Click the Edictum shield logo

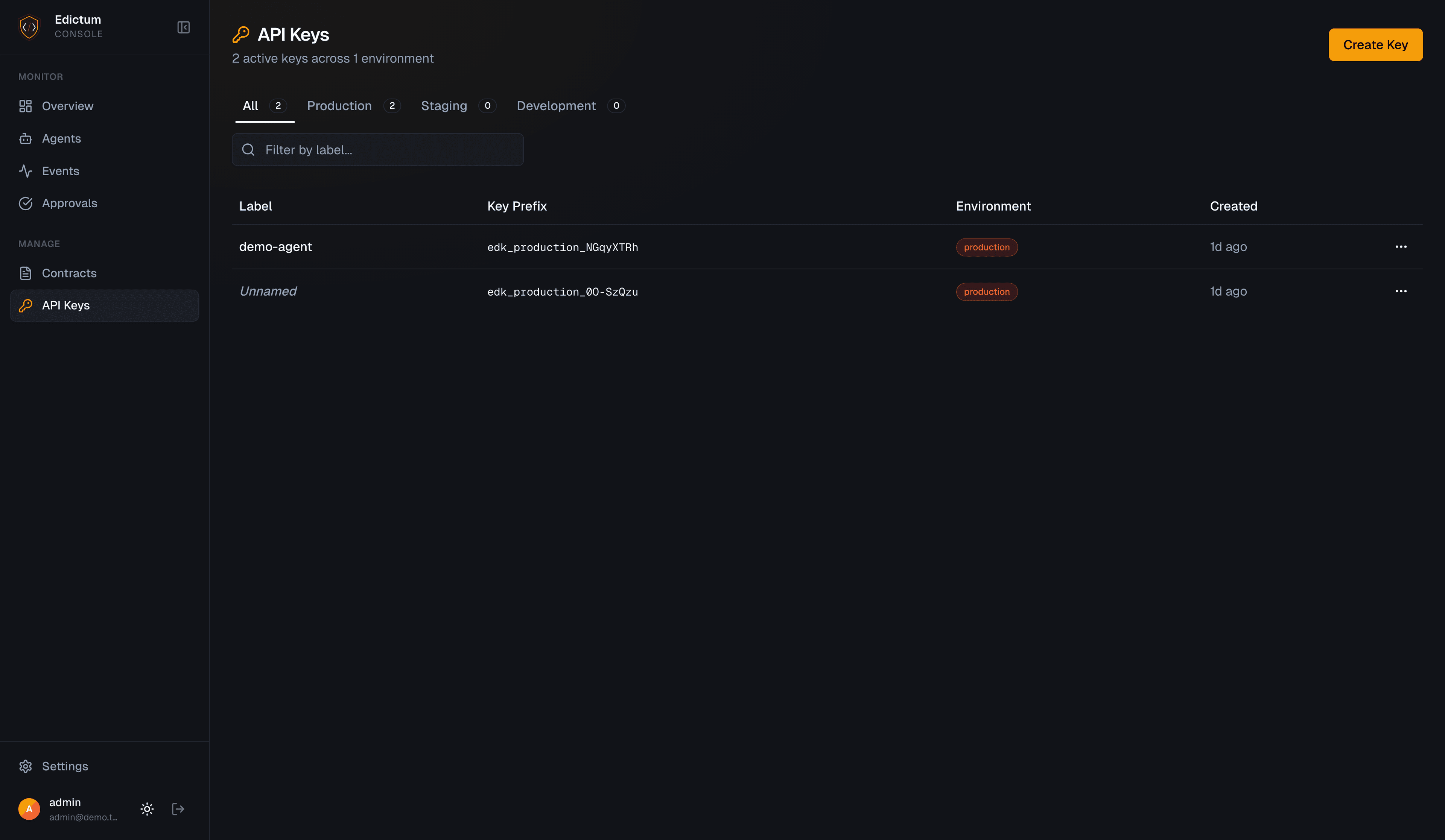[x=29, y=26]
